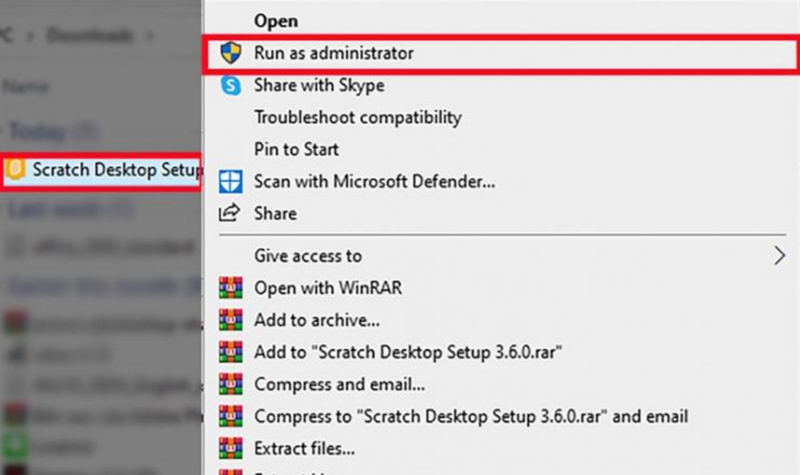
Task: Click the Scratch Desktop Setup file icon
Action: (15, 170)
